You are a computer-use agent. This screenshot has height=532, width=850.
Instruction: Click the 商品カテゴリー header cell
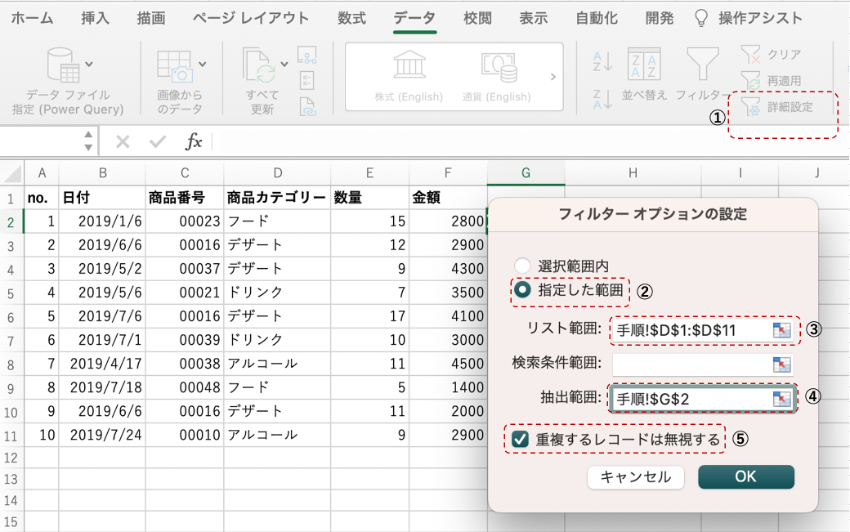pyautogui.click(x=277, y=197)
